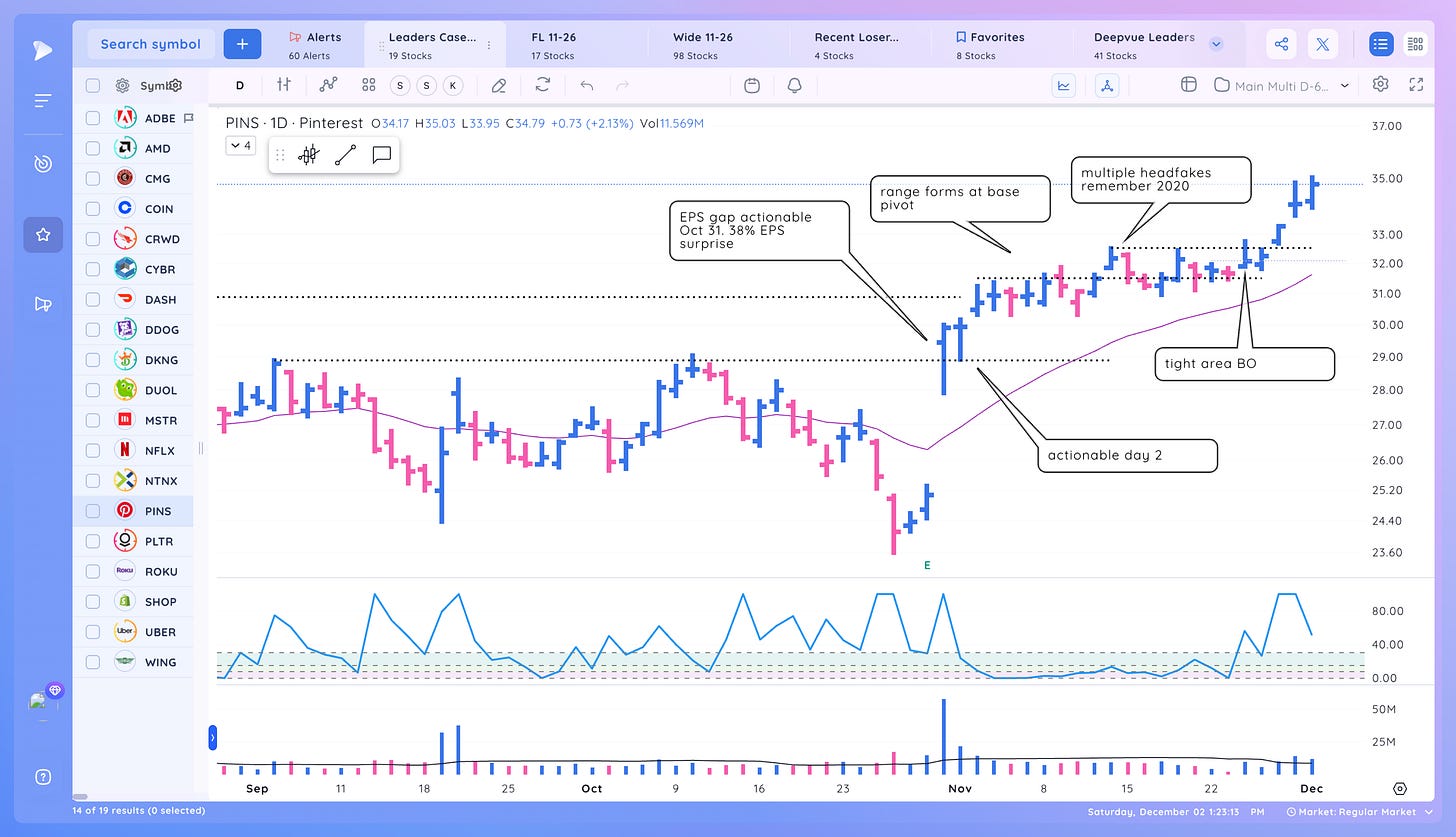Check the AMD row checkbox
1456x837 pixels.
pyautogui.click(x=93, y=148)
